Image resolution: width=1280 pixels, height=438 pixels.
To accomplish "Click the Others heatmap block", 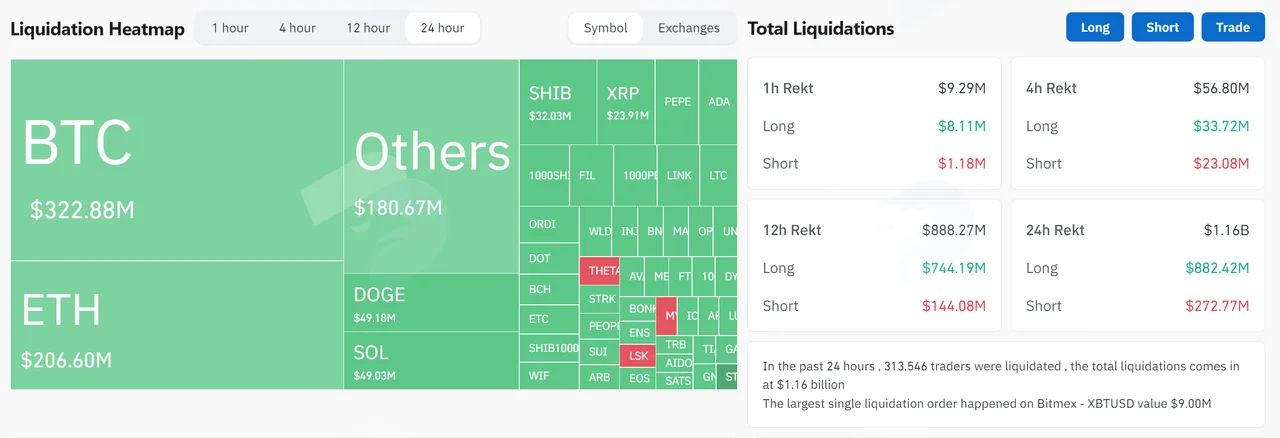I will coord(431,166).
